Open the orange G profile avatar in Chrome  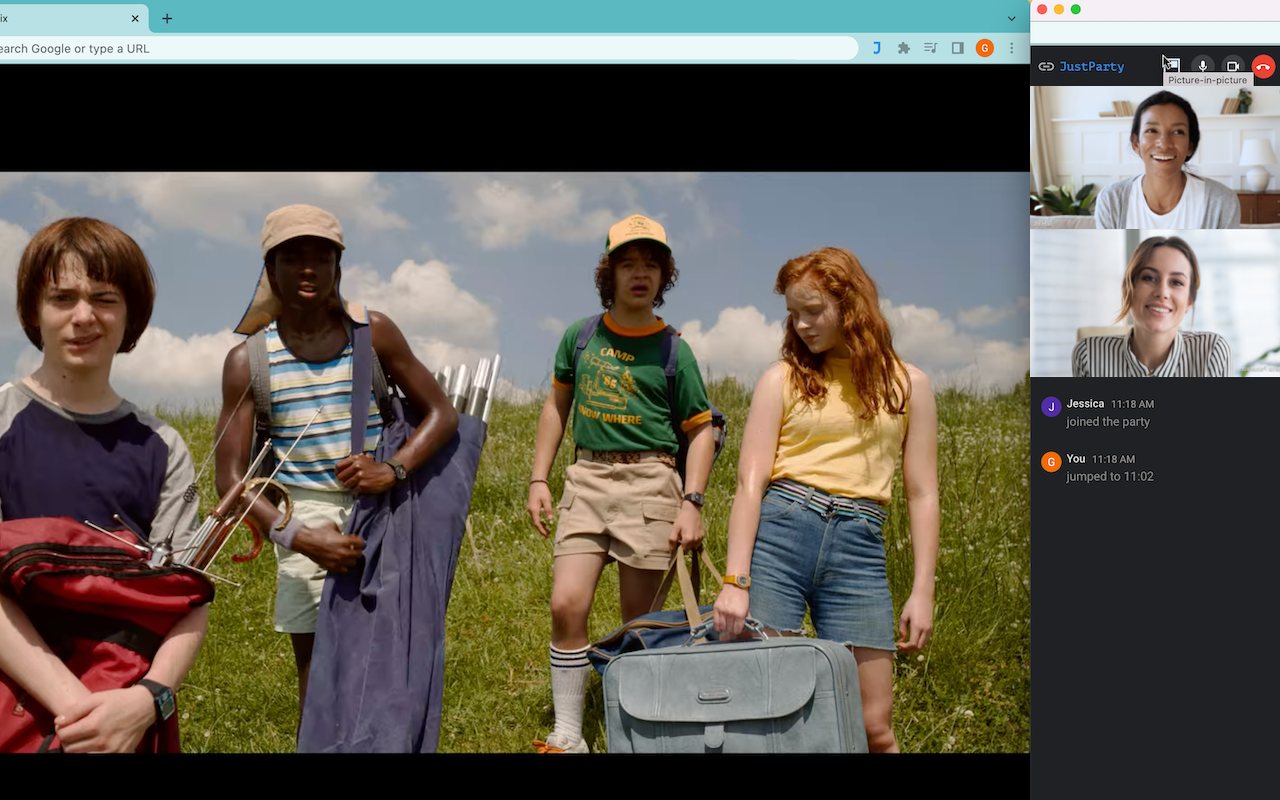(985, 48)
